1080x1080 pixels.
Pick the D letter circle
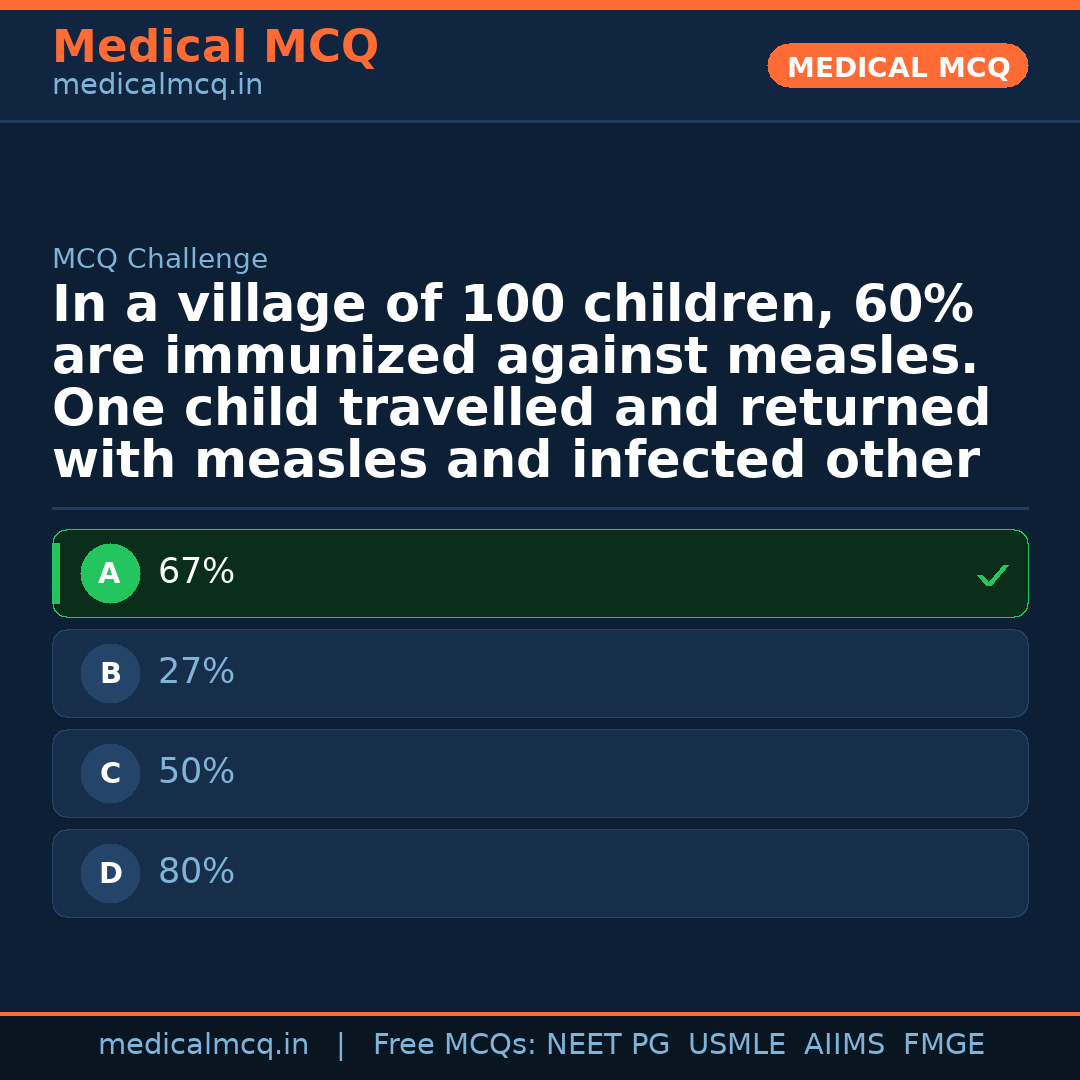coord(110,874)
